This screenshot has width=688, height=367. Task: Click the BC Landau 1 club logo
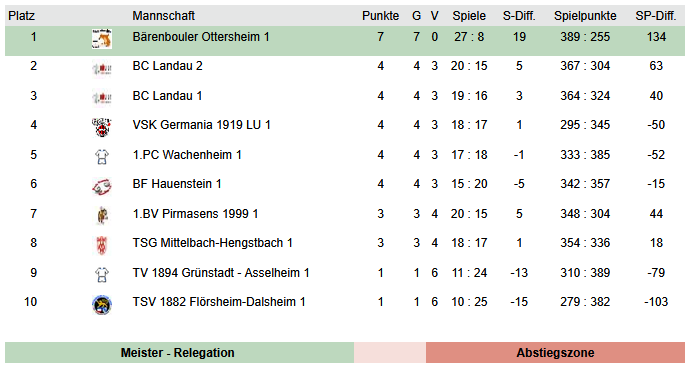[x=102, y=98]
